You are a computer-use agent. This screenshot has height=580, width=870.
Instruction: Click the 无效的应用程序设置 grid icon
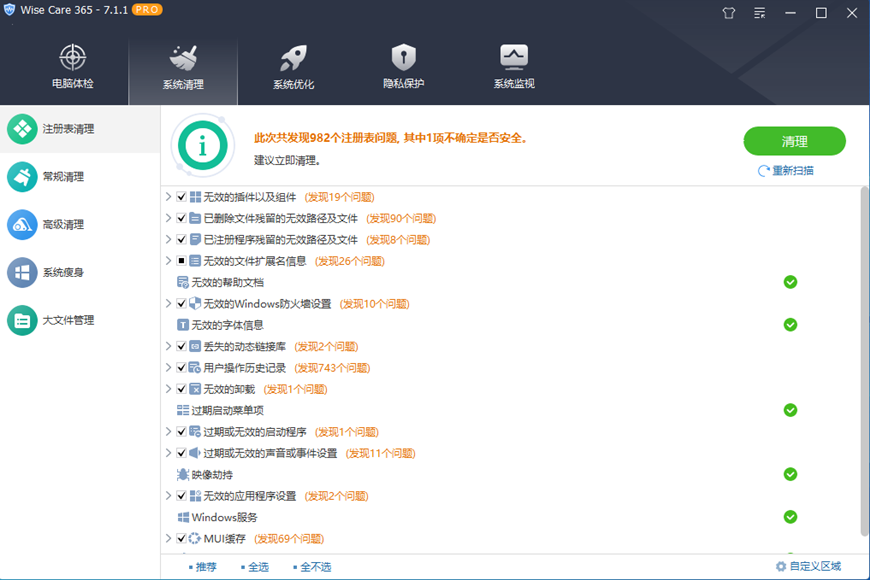pos(195,496)
